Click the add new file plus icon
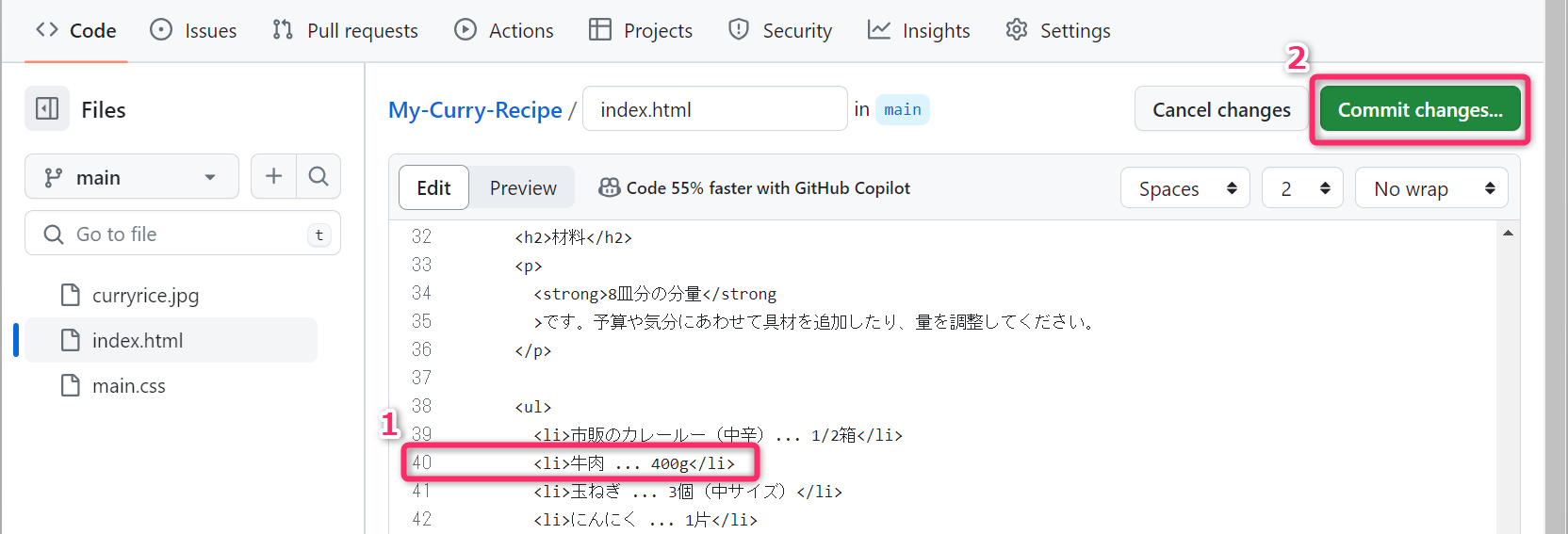The image size is (1568, 534). click(x=273, y=176)
